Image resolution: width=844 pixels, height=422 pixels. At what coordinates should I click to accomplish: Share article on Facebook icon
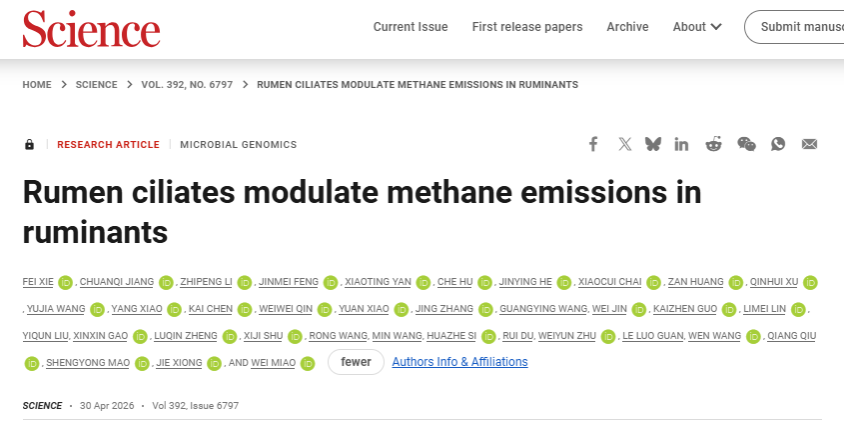(593, 144)
